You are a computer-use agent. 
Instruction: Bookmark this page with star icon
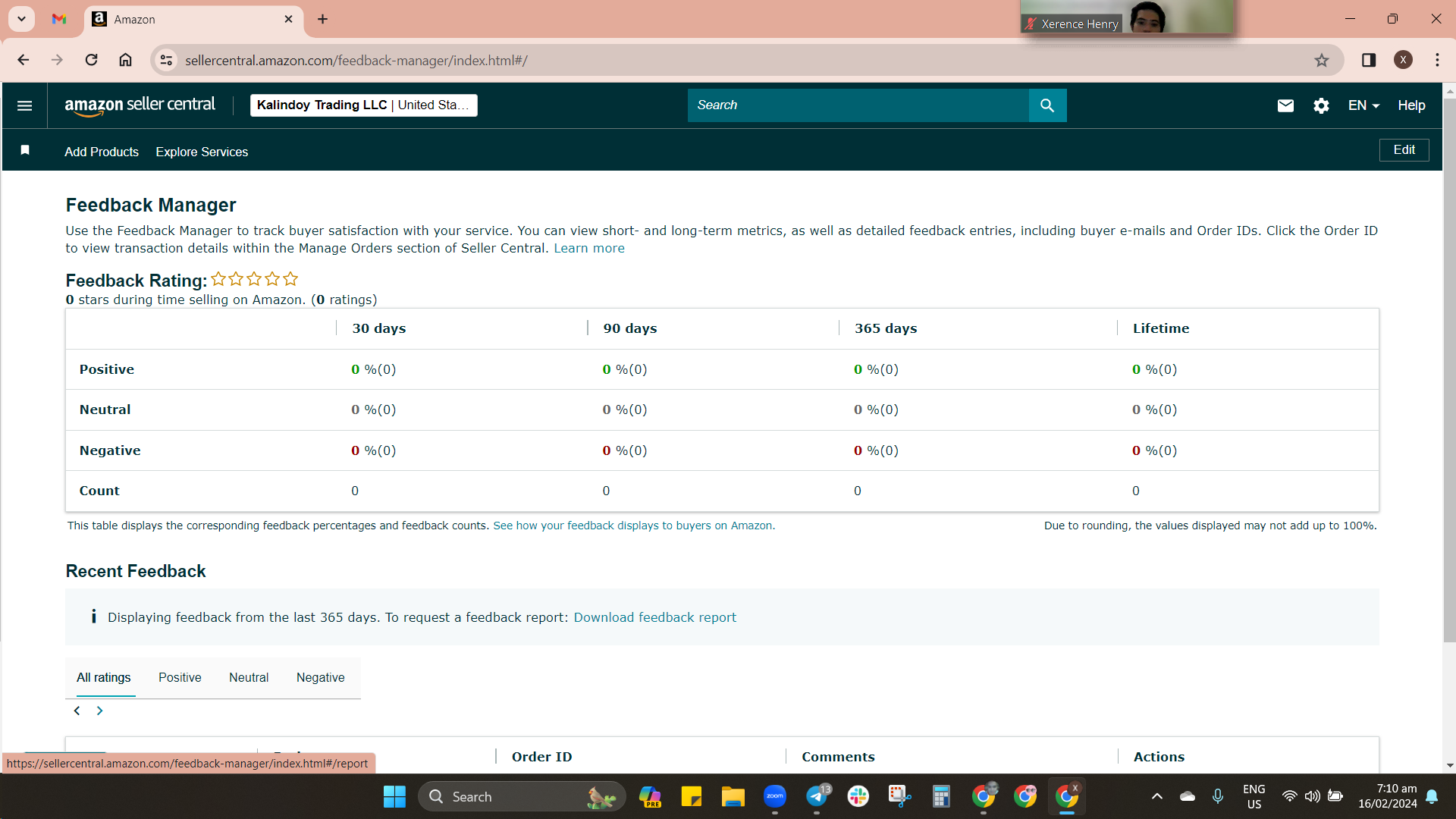pyautogui.click(x=1322, y=60)
